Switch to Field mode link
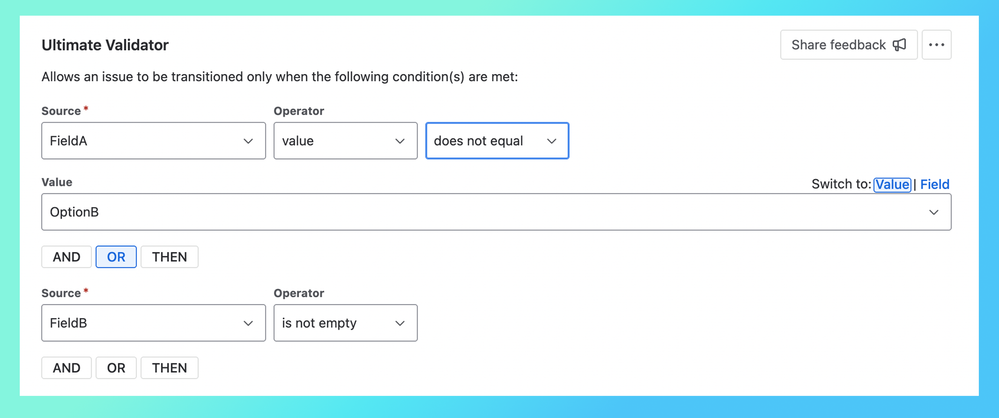The width and height of the screenshot is (999, 418). pyautogui.click(x=934, y=184)
